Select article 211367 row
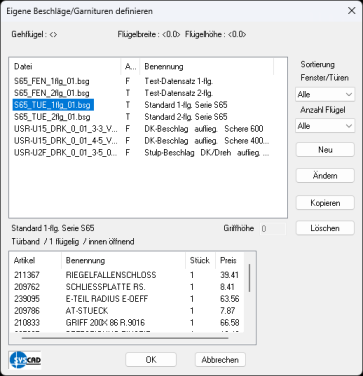 click(x=127, y=275)
